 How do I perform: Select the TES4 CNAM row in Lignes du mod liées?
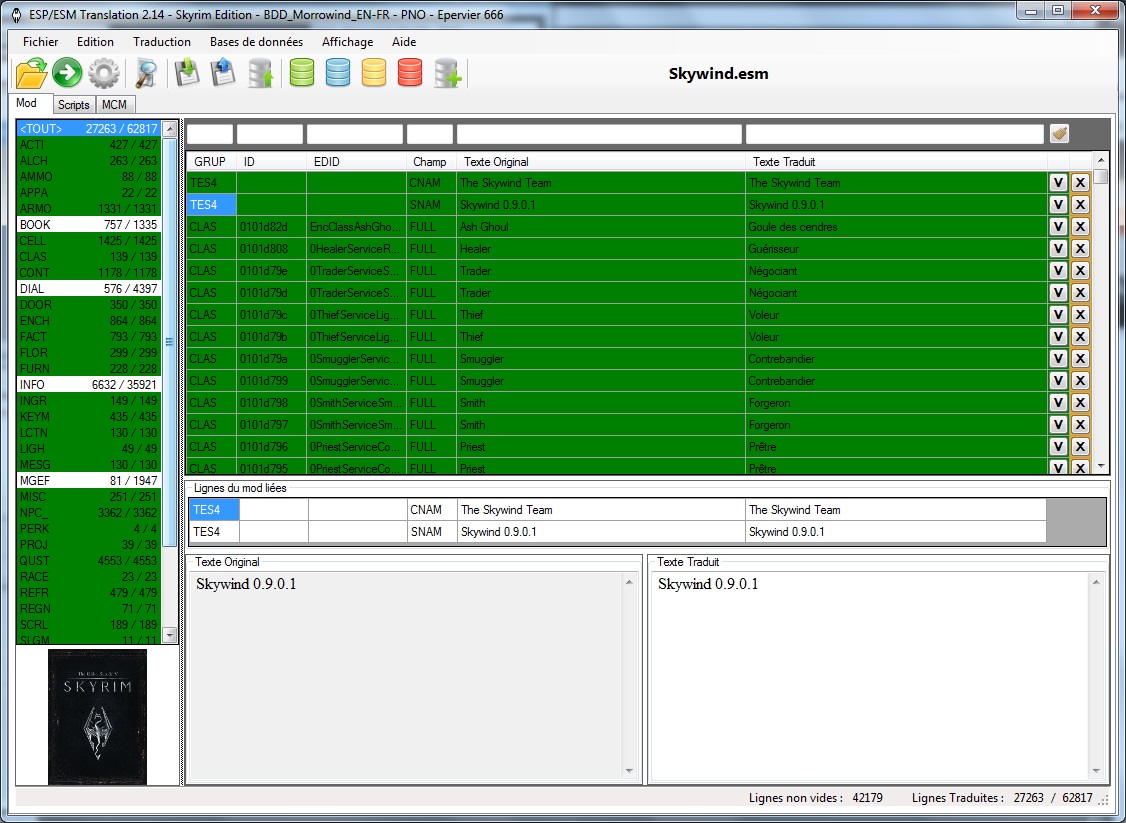(x=618, y=510)
